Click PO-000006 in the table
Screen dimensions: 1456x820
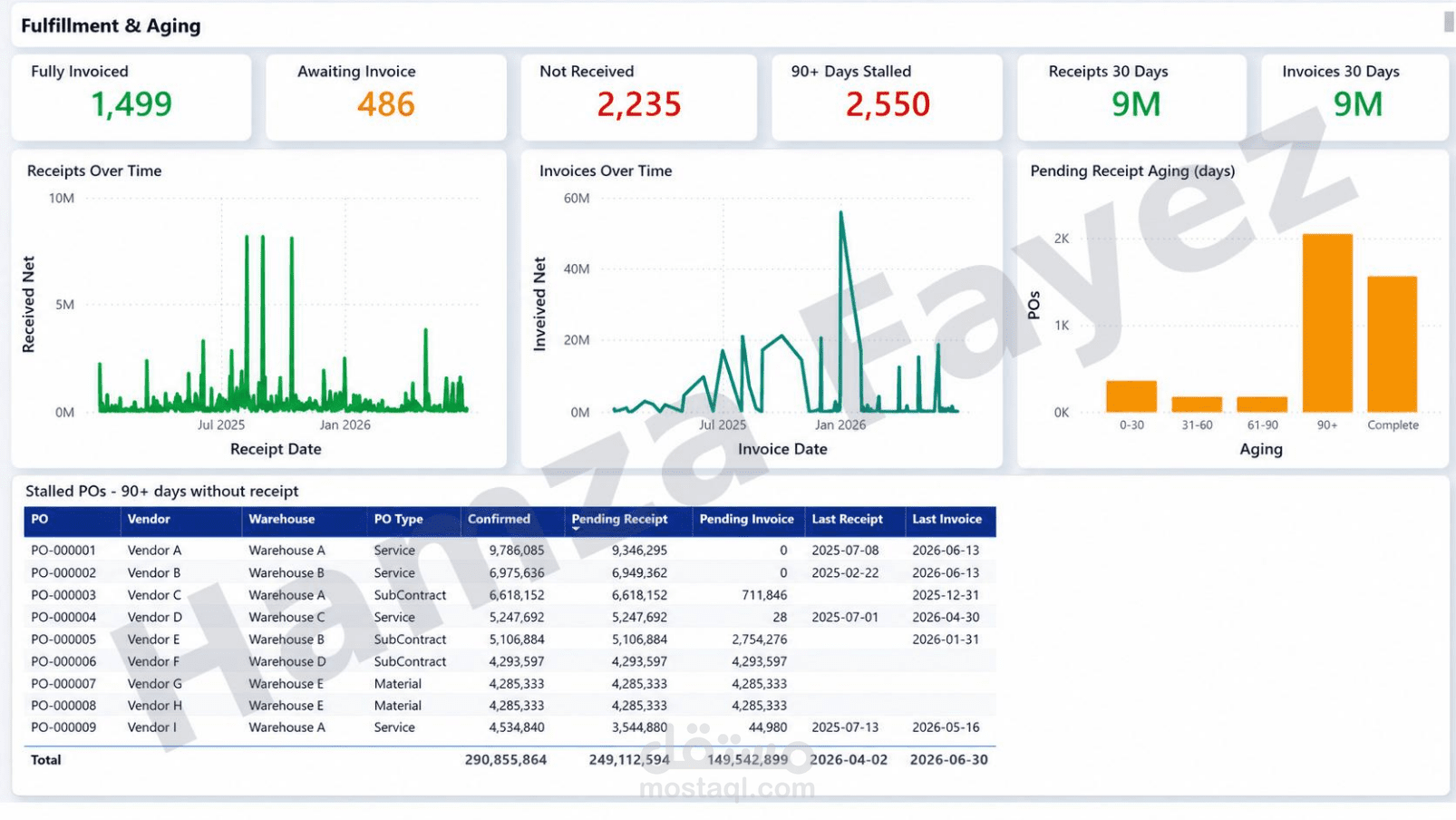63,661
